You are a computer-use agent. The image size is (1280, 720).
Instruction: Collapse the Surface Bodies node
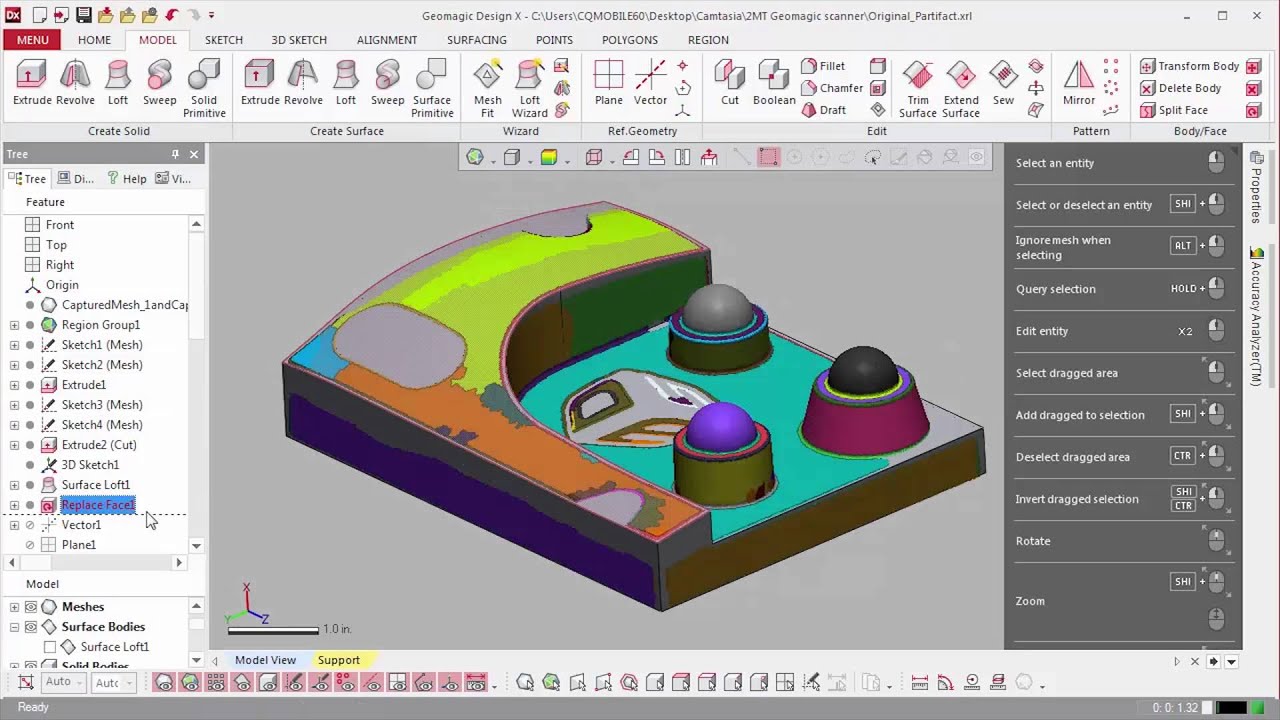(14, 627)
